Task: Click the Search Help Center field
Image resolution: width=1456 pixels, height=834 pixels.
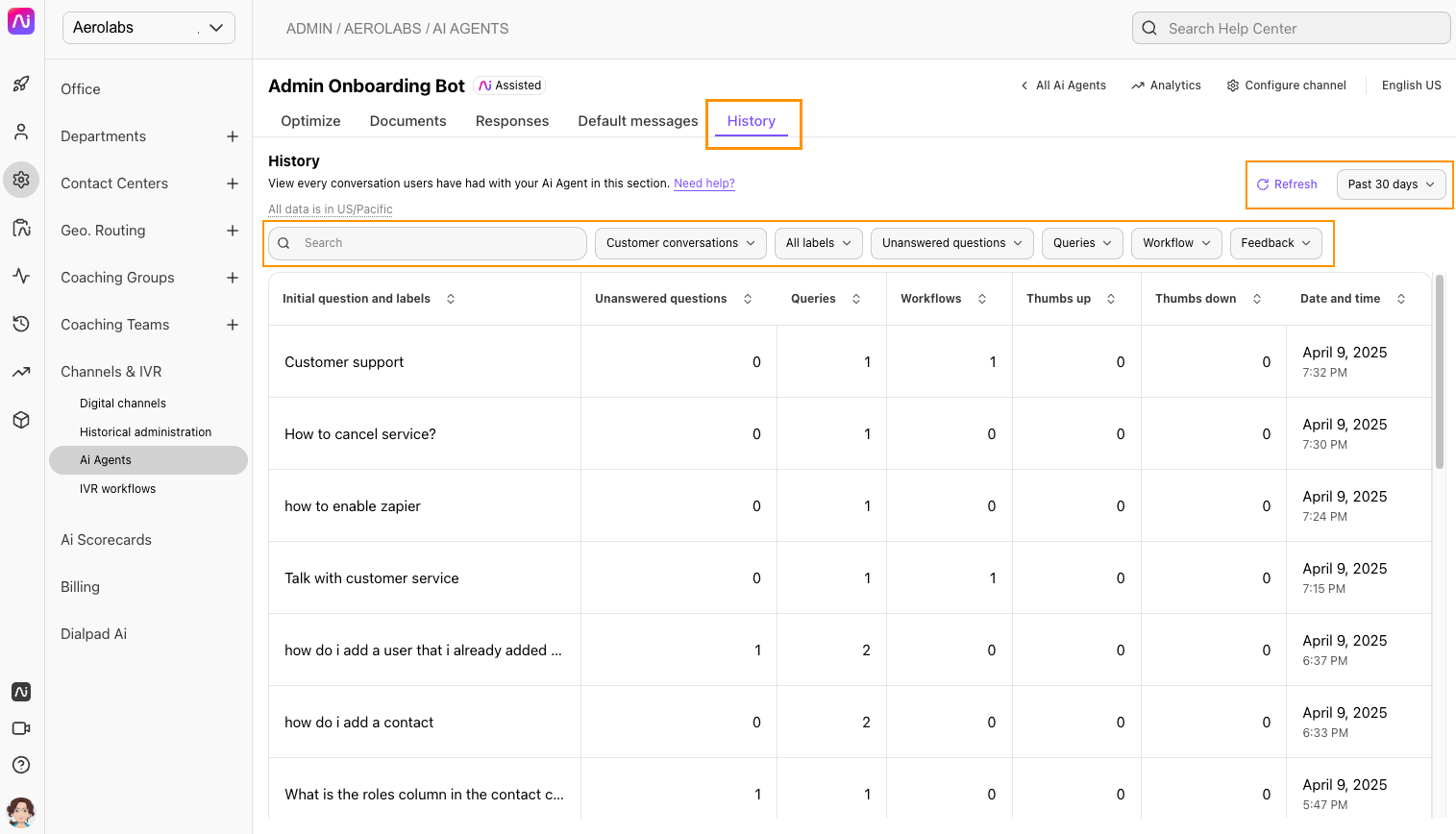Action: [x=1291, y=28]
